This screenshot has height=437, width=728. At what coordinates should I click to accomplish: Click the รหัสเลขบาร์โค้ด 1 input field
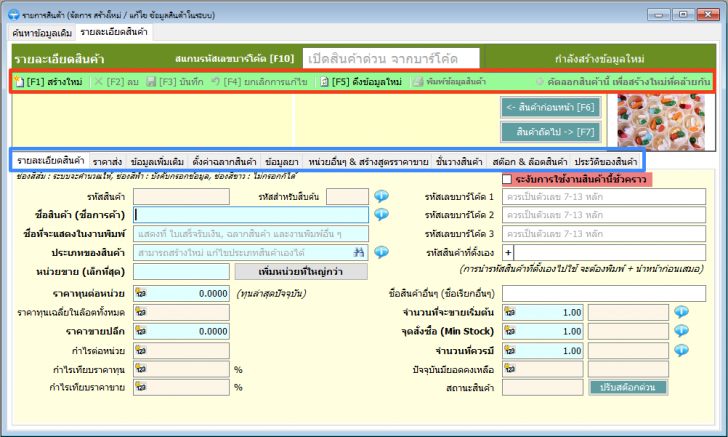(604, 196)
